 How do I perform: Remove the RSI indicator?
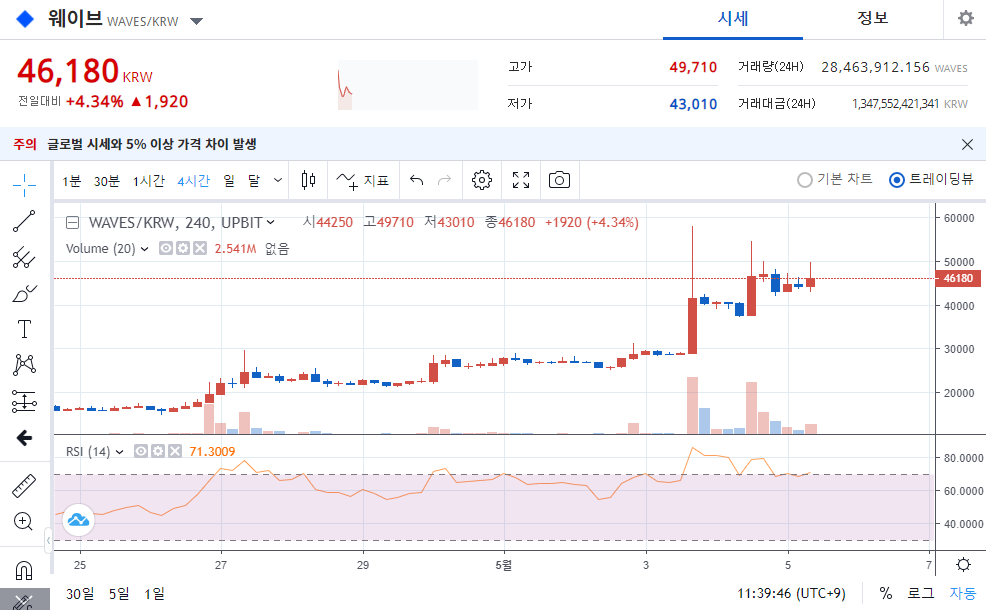point(175,451)
